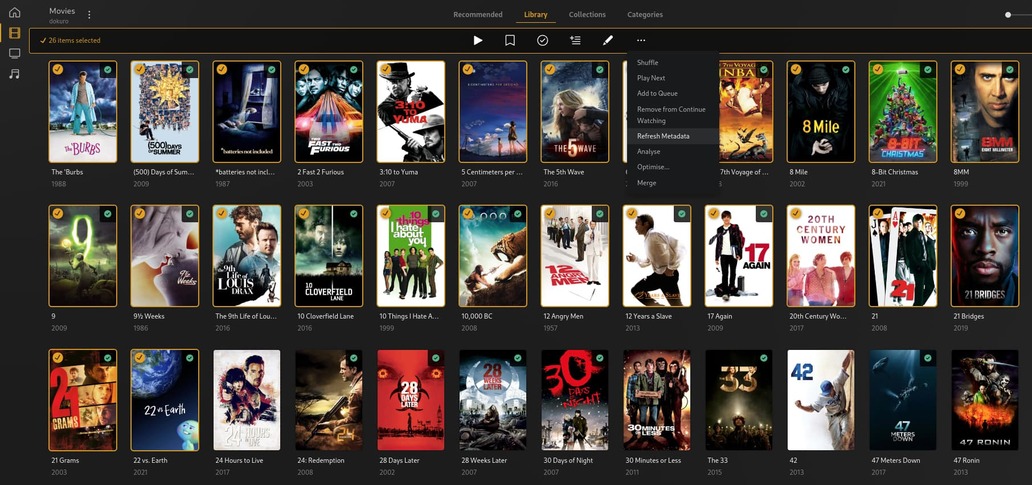Choose Play Next from the menu
Viewport: 1032px width, 485px height.
click(673, 78)
